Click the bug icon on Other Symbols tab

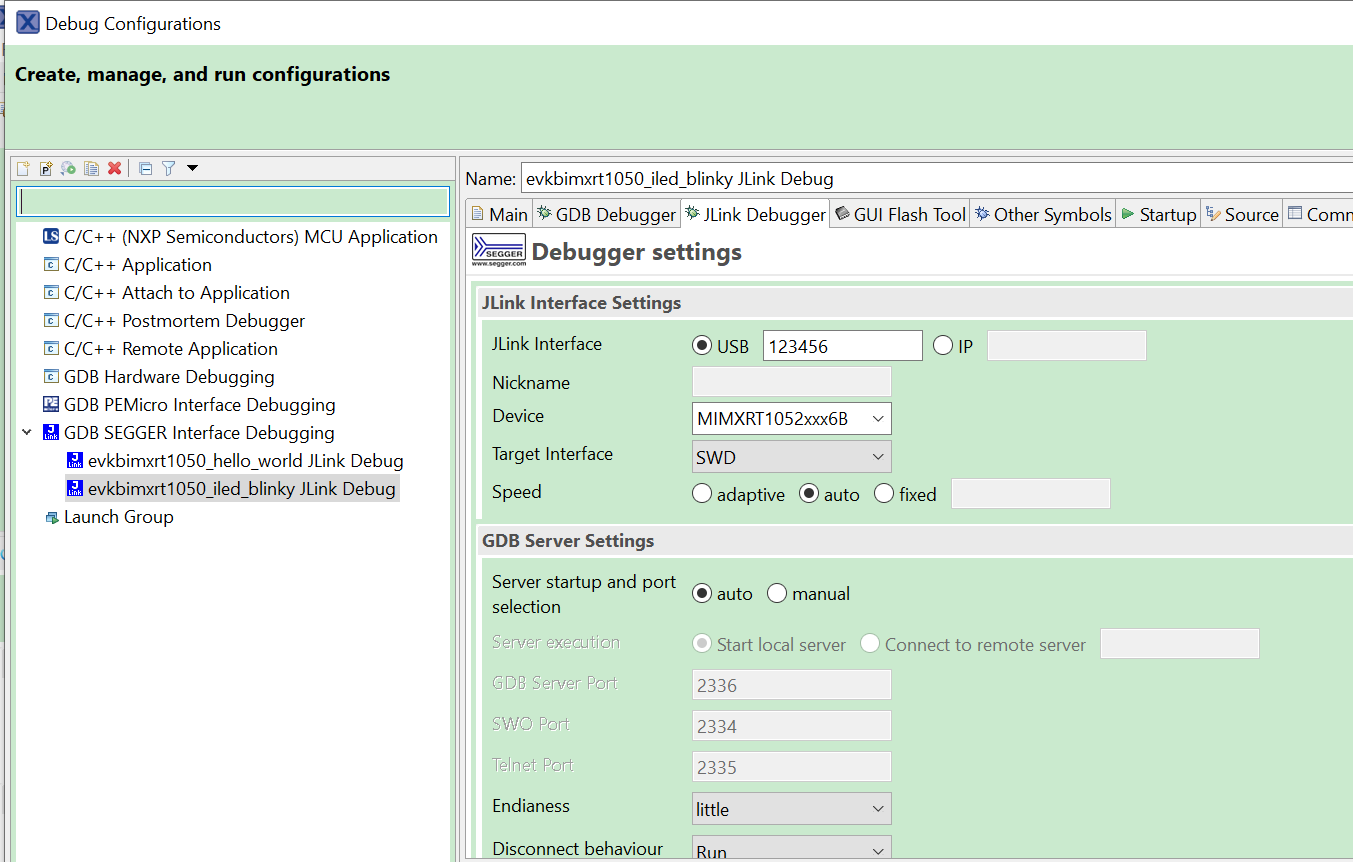[983, 214]
